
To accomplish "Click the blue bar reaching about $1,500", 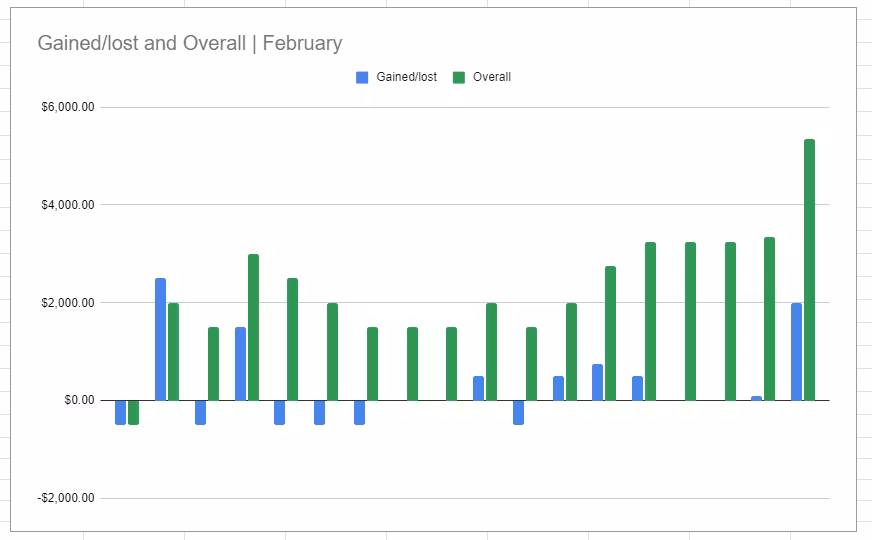I will (x=240, y=364).
